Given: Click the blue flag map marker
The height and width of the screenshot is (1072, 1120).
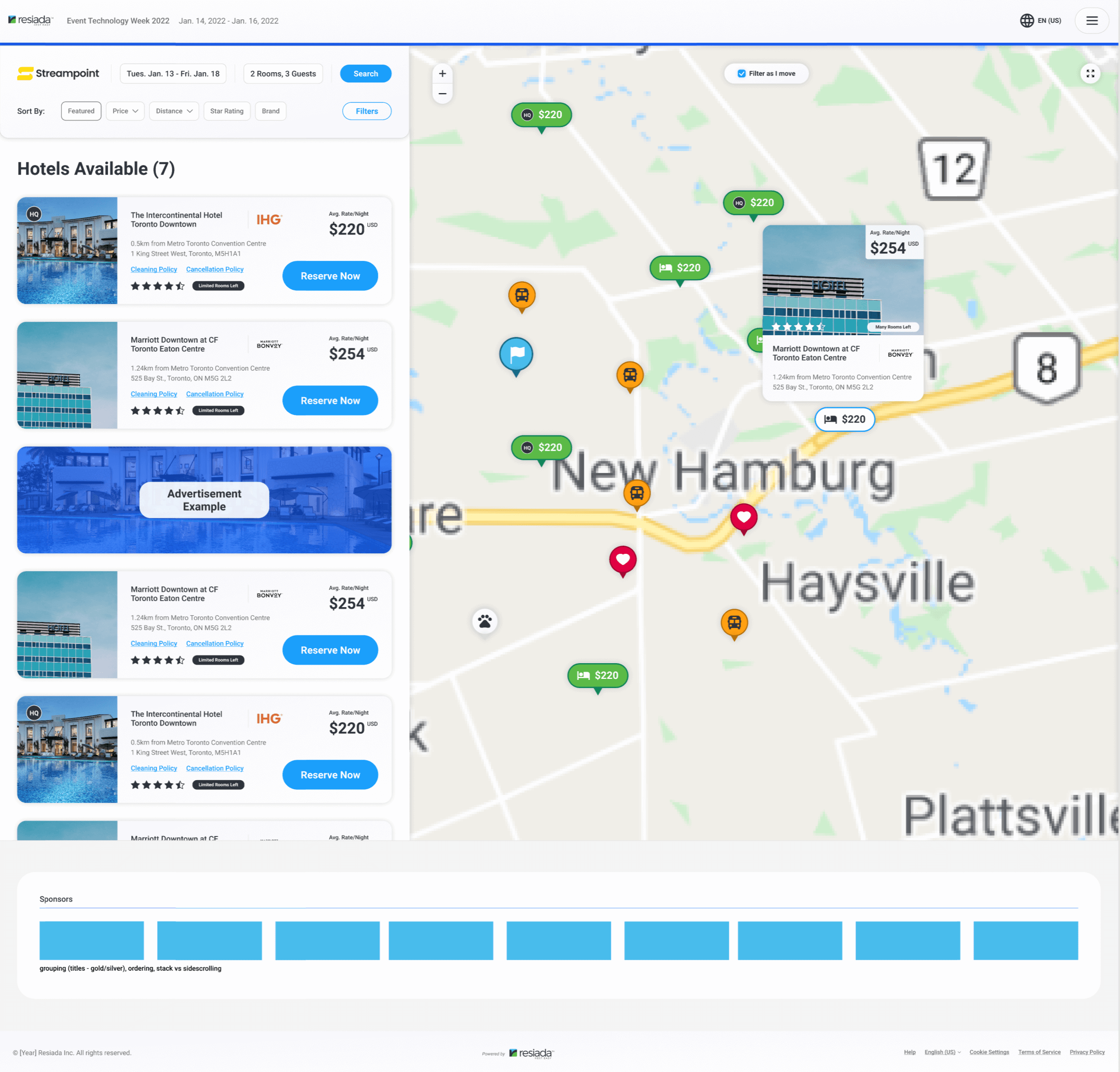Looking at the screenshot, I should click(x=516, y=355).
